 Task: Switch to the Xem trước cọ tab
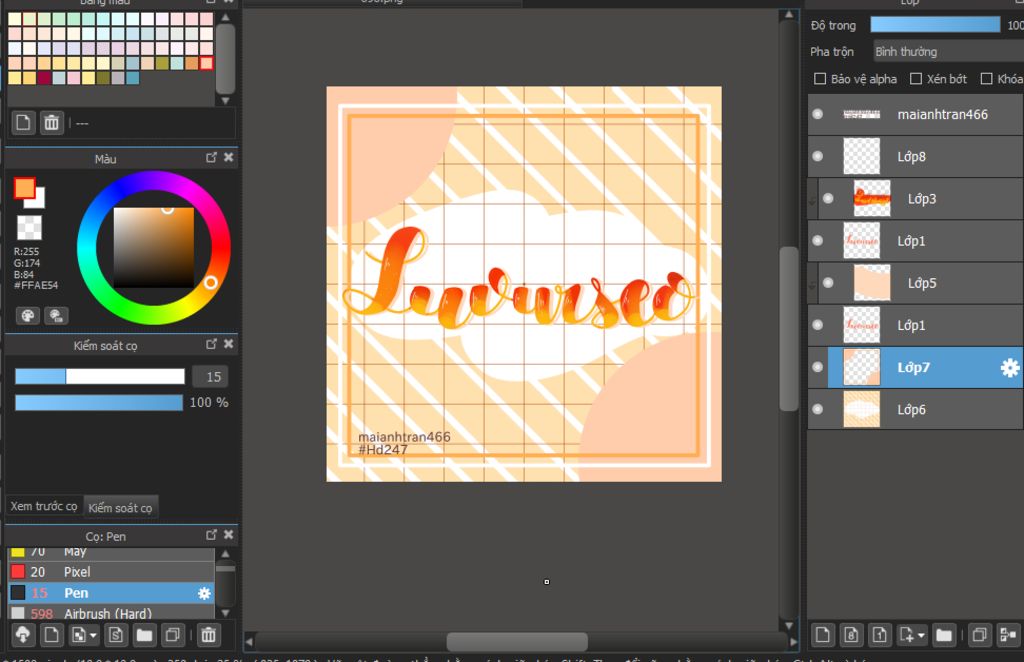pyautogui.click(x=44, y=507)
